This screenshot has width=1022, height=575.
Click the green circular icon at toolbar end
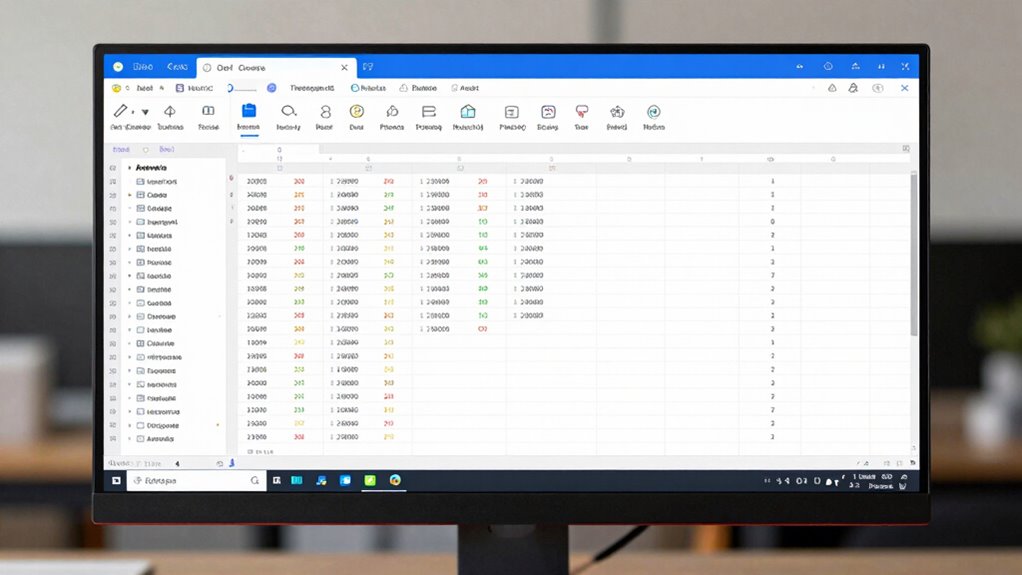pyautogui.click(x=653, y=112)
